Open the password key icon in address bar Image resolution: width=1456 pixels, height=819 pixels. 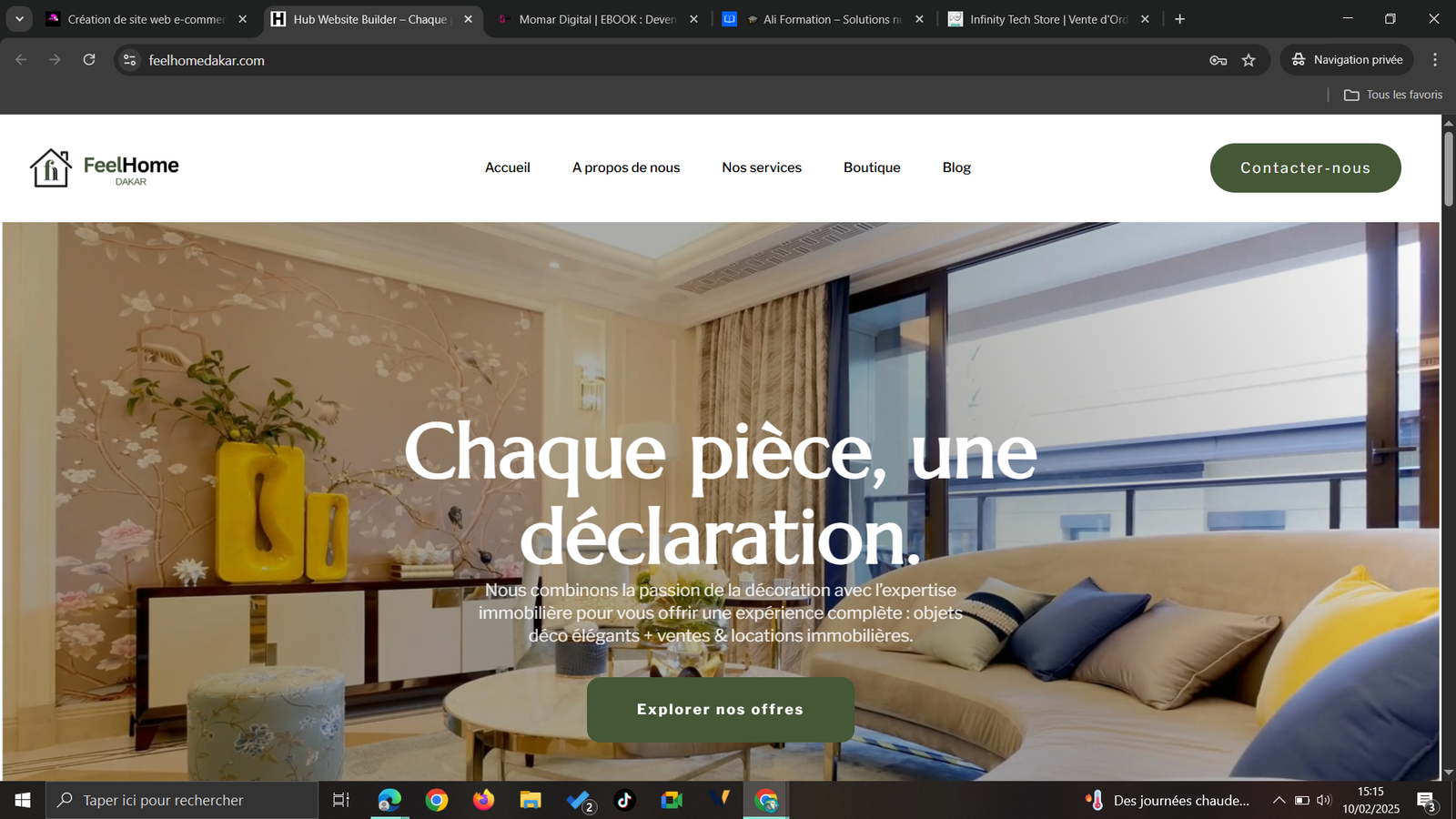[1218, 60]
